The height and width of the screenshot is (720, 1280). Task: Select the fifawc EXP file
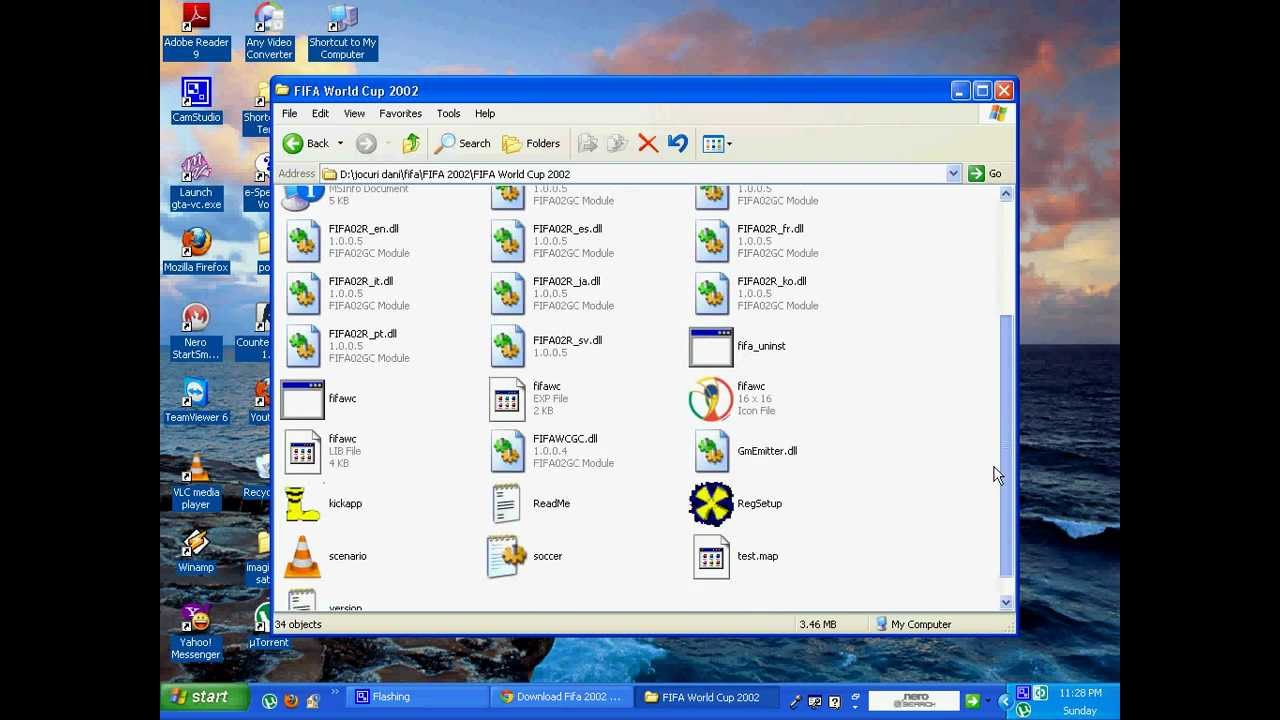pos(530,398)
